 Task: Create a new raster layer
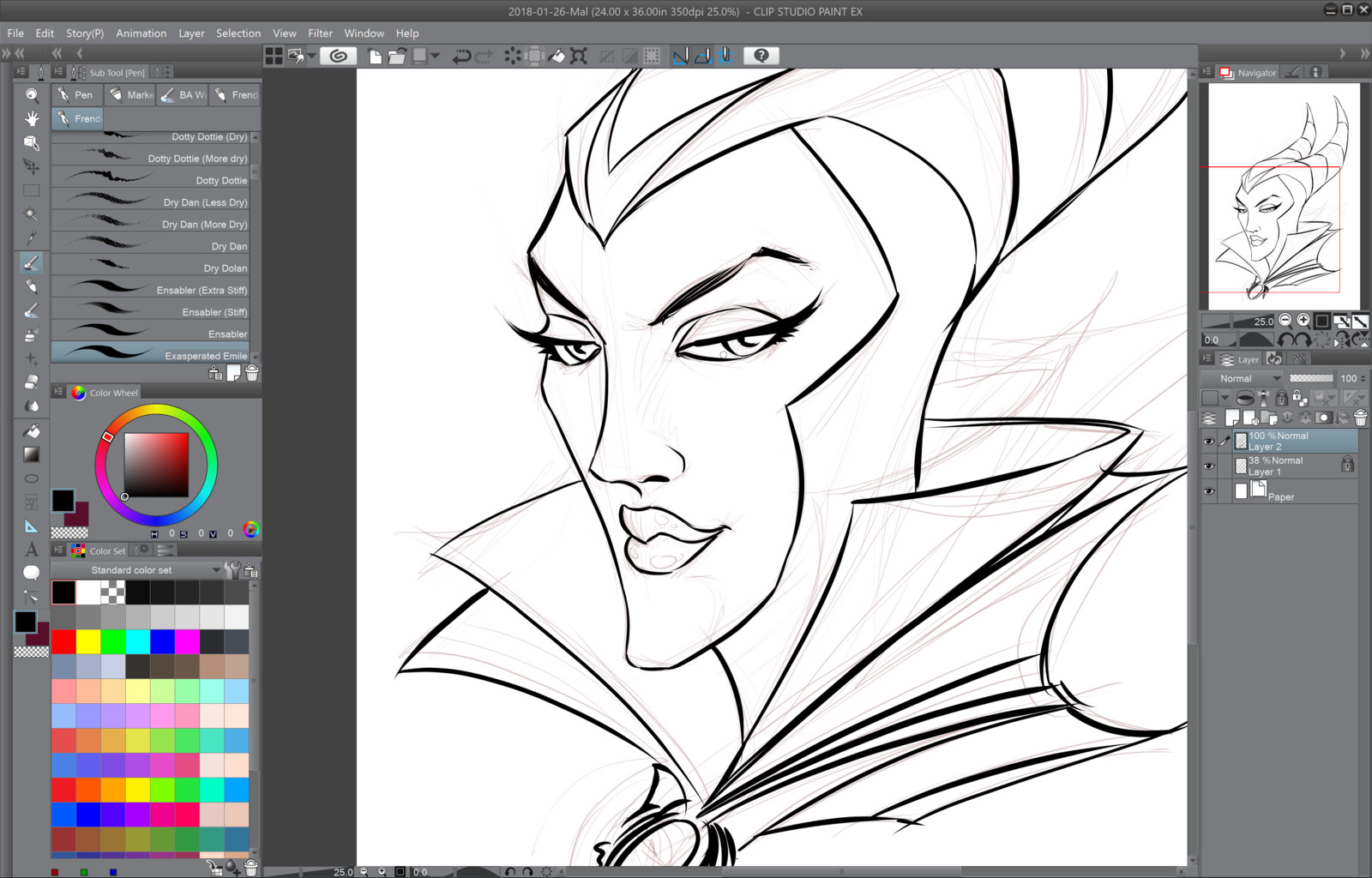click(x=1232, y=418)
